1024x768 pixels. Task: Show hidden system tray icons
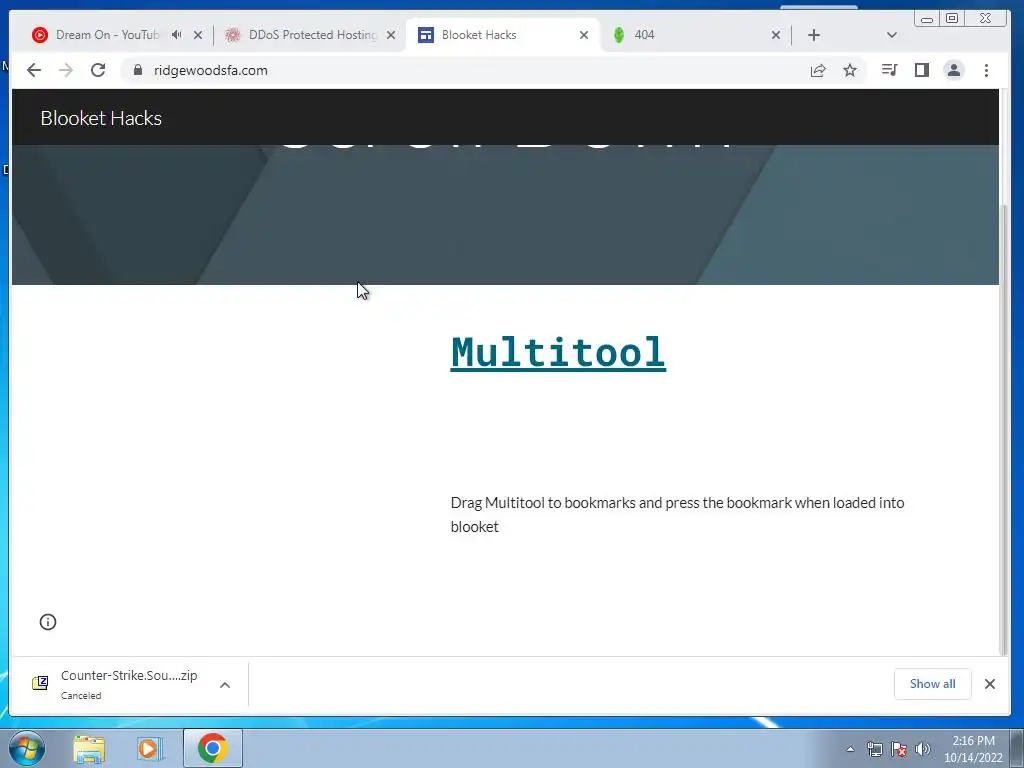click(850, 749)
